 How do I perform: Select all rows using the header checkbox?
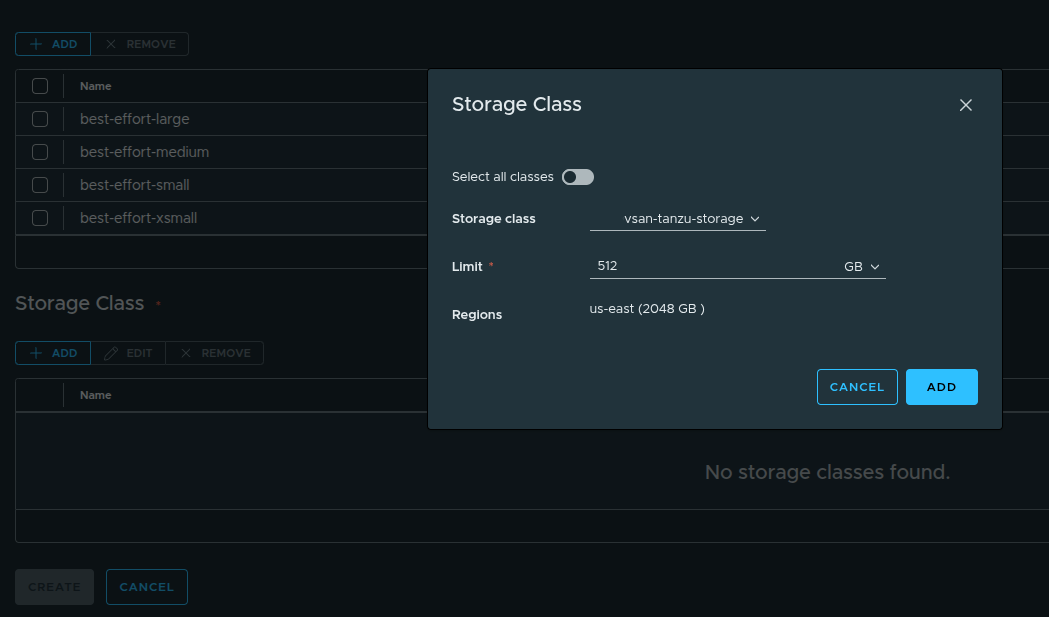(39, 85)
